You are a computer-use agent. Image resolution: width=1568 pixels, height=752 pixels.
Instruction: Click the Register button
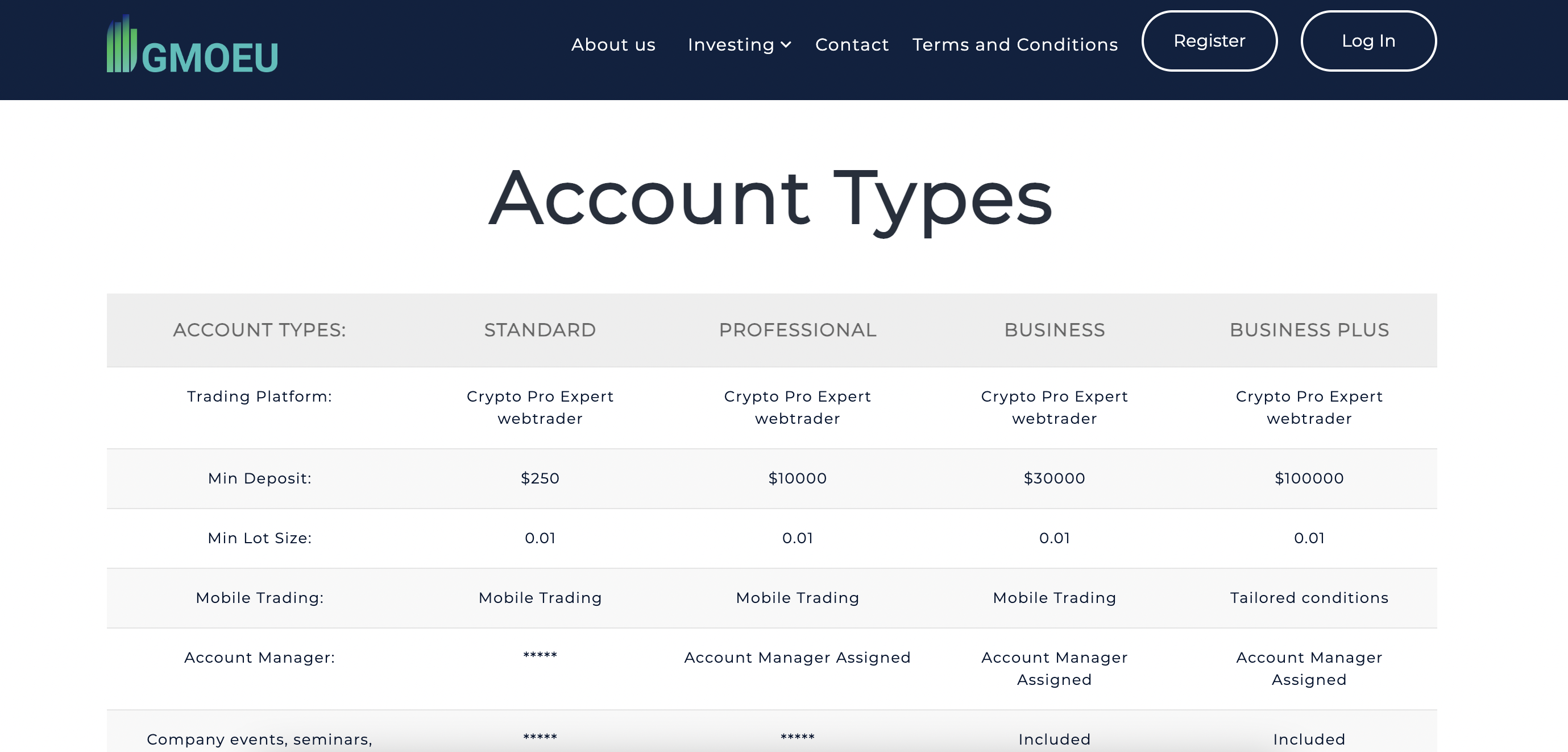1209,41
